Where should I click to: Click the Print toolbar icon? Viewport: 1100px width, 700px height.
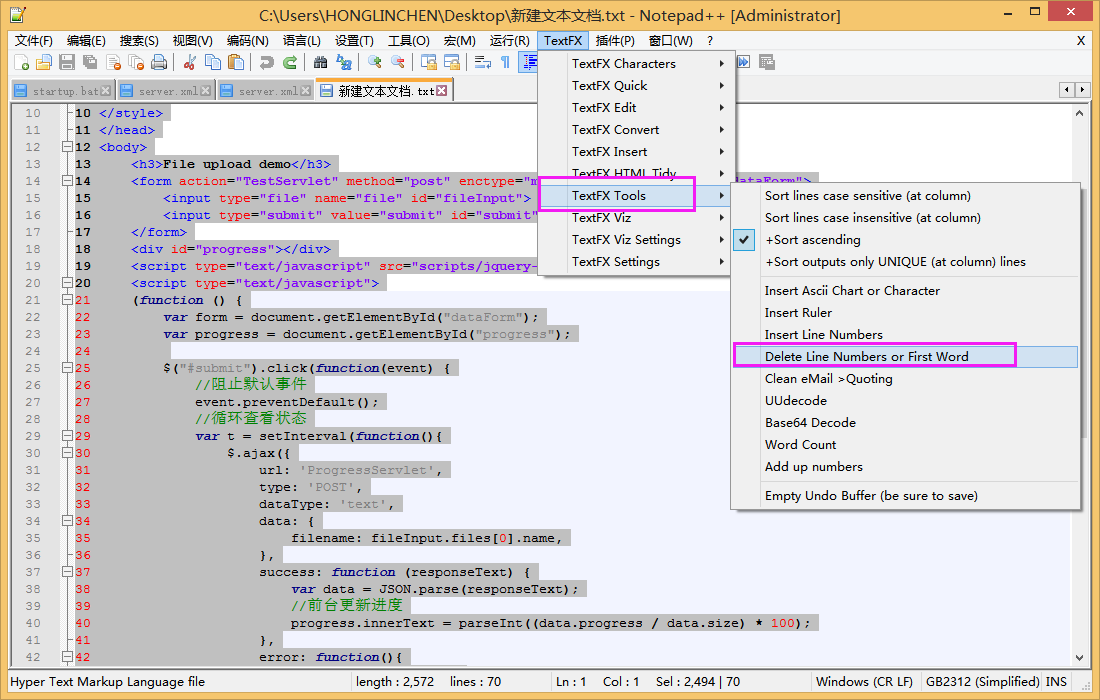[x=159, y=62]
